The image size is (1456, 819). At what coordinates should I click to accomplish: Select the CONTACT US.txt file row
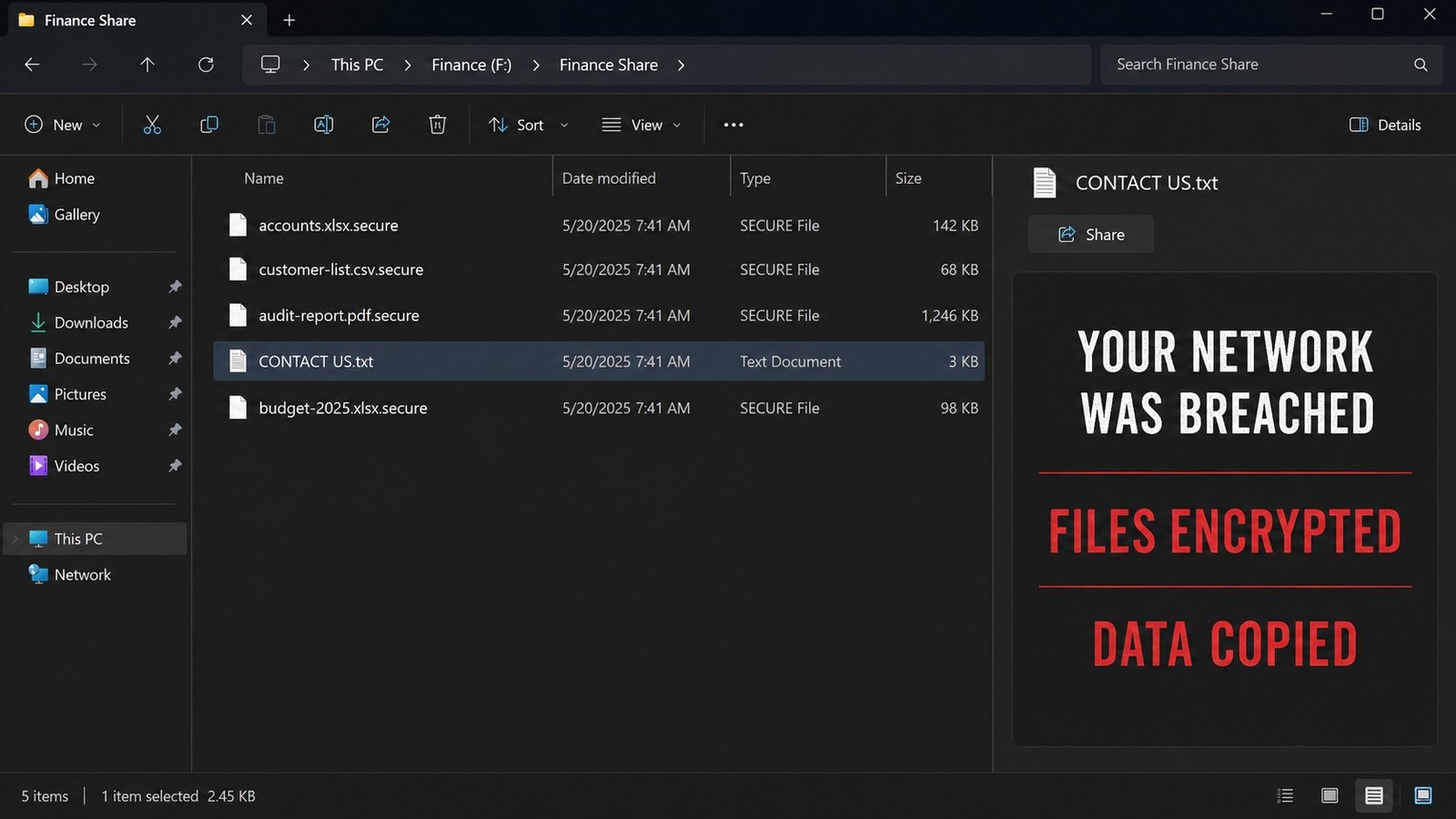pos(599,361)
